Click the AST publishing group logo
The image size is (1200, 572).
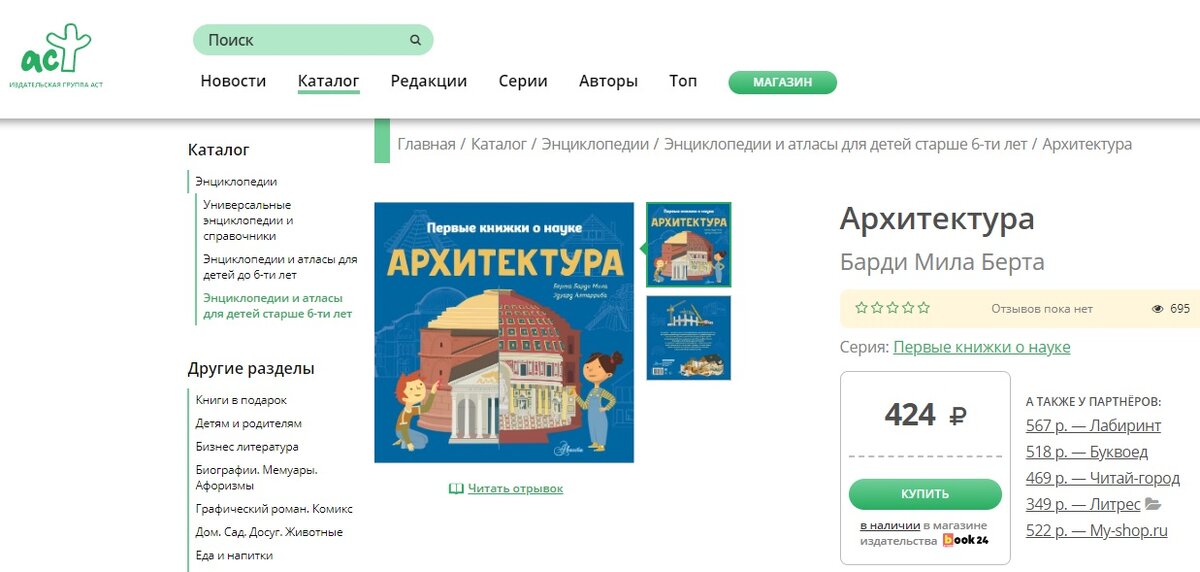pyautogui.click(x=57, y=56)
